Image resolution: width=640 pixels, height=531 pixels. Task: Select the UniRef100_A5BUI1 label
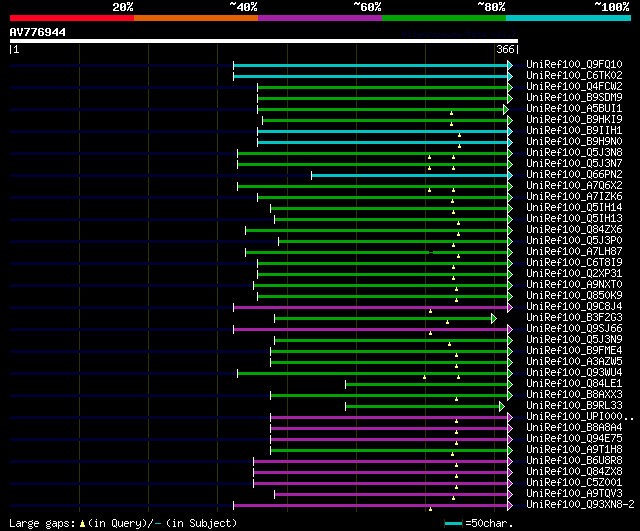pyautogui.click(x=574, y=108)
